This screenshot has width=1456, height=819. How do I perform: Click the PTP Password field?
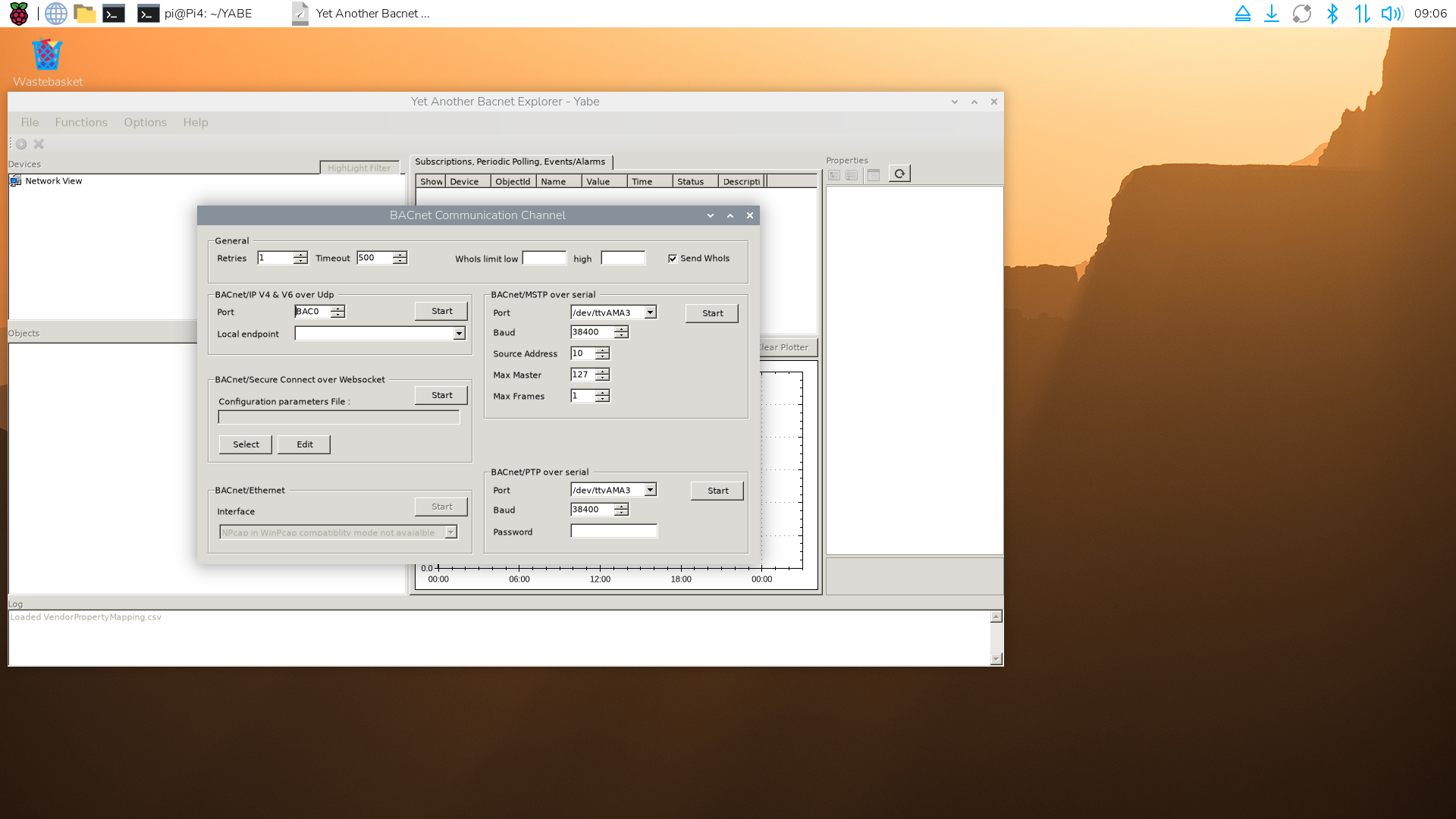coord(614,532)
